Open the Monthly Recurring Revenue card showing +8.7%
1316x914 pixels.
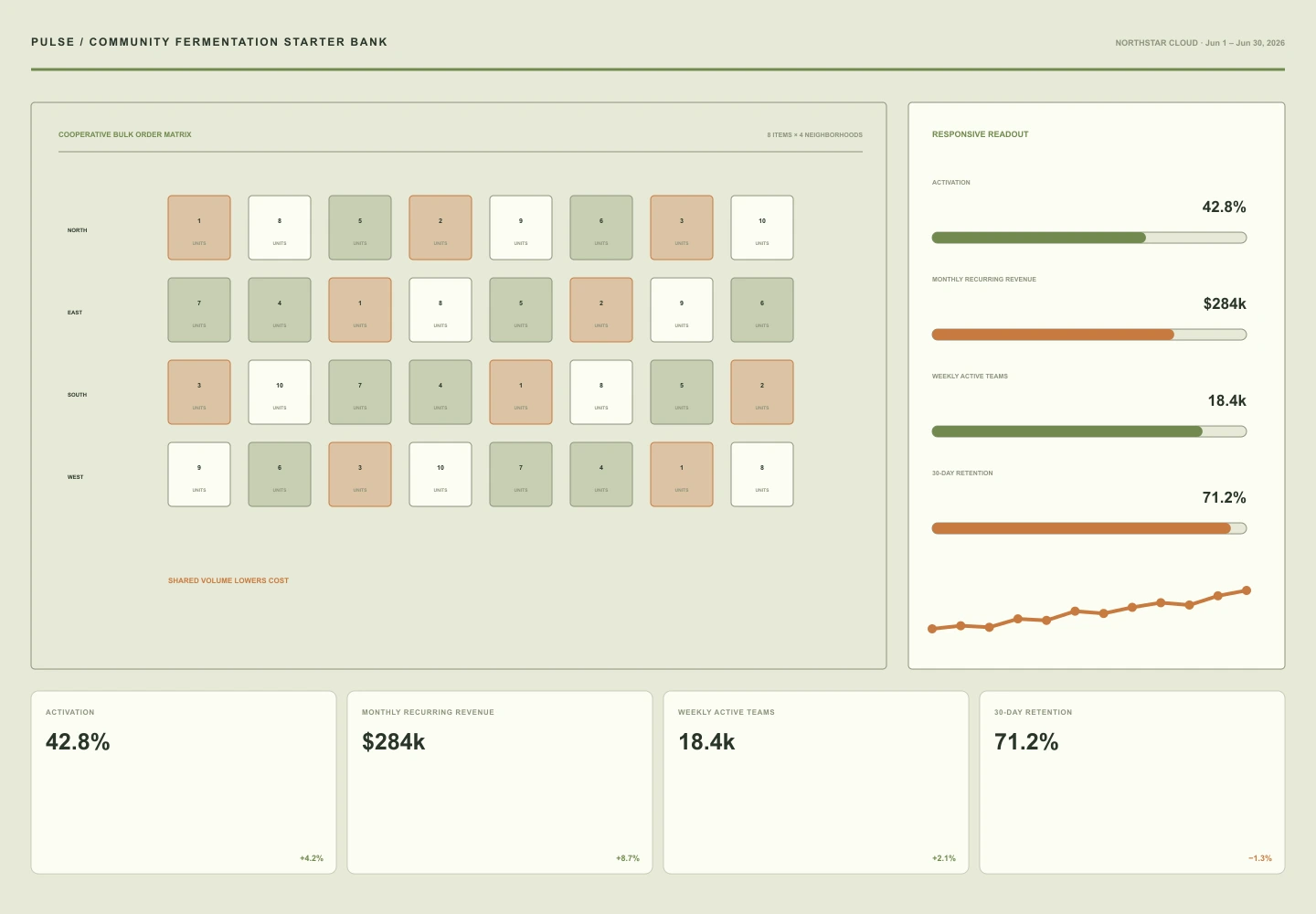500,782
